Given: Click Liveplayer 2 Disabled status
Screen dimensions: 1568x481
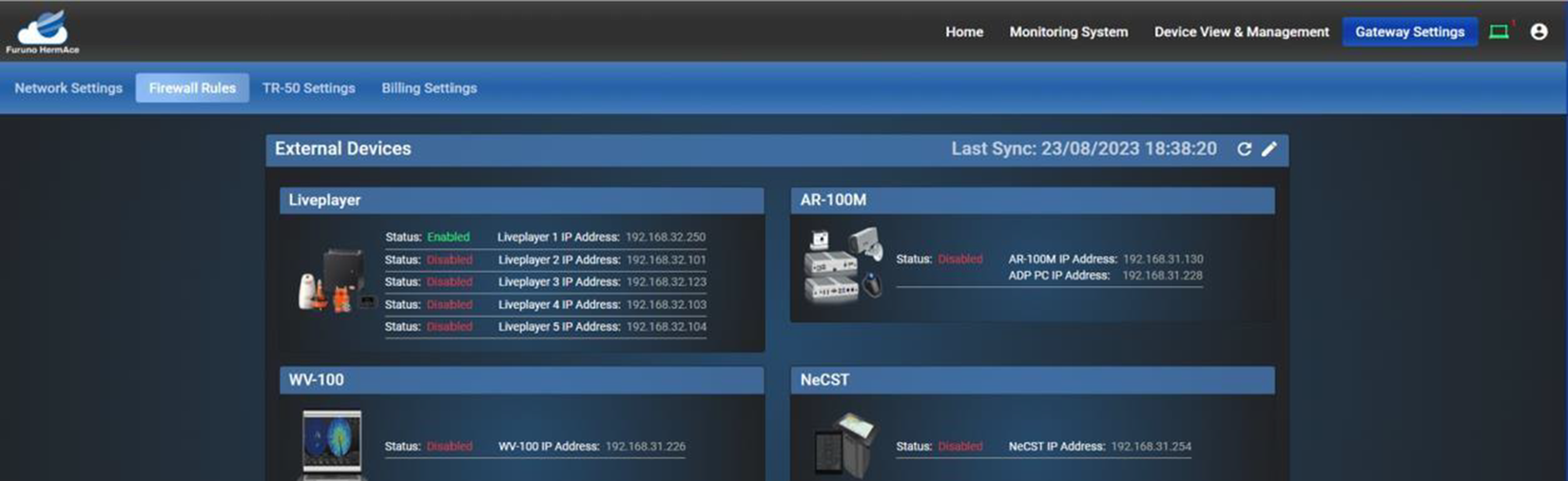Looking at the screenshot, I should pyautogui.click(x=449, y=260).
